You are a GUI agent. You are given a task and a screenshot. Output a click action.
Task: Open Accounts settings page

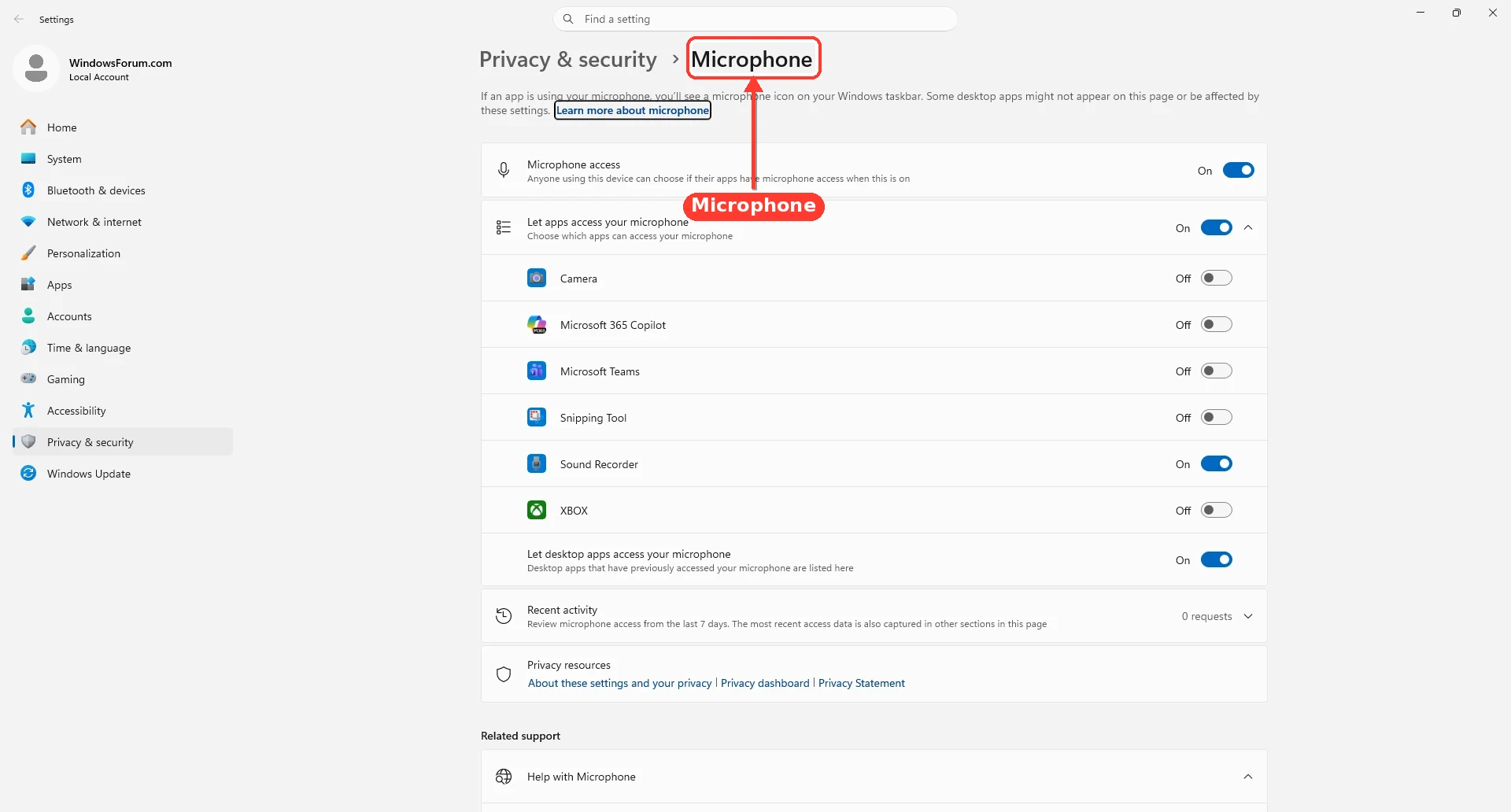click(123, 316)
